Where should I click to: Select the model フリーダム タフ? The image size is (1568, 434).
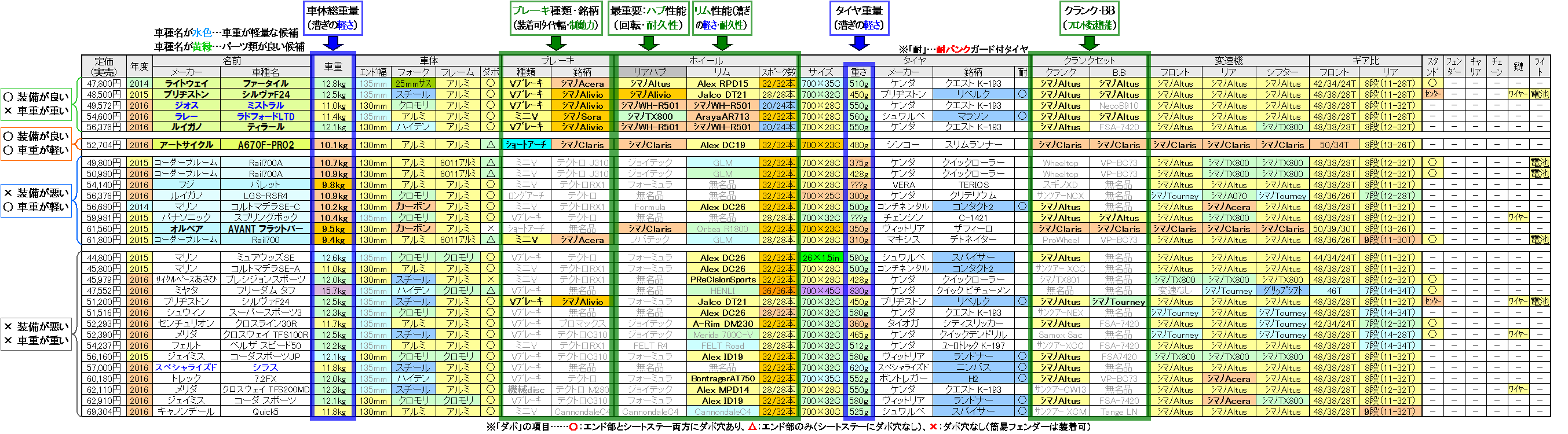click(x=265, y=290)
